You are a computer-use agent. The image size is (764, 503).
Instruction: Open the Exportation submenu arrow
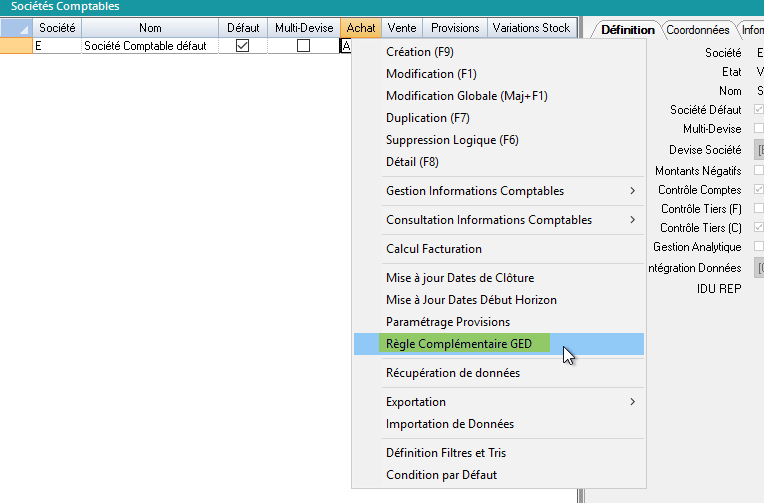632,402
